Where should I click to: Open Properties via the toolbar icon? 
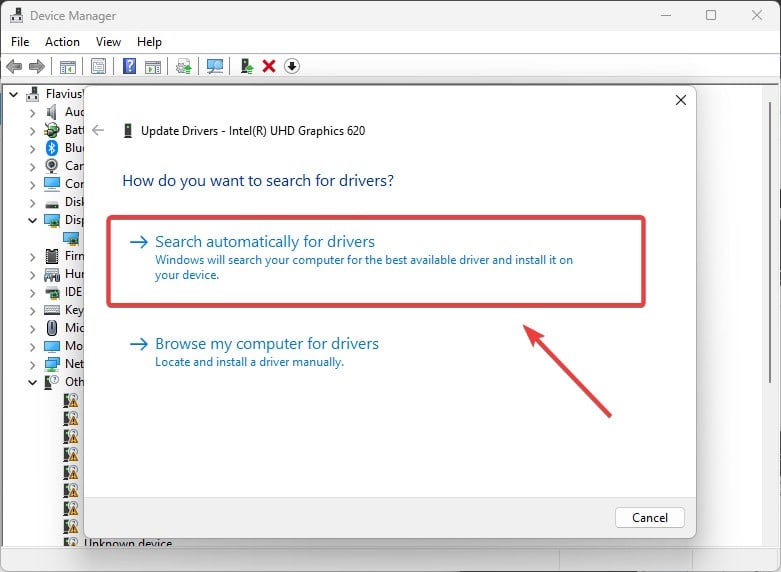[98, 66]
